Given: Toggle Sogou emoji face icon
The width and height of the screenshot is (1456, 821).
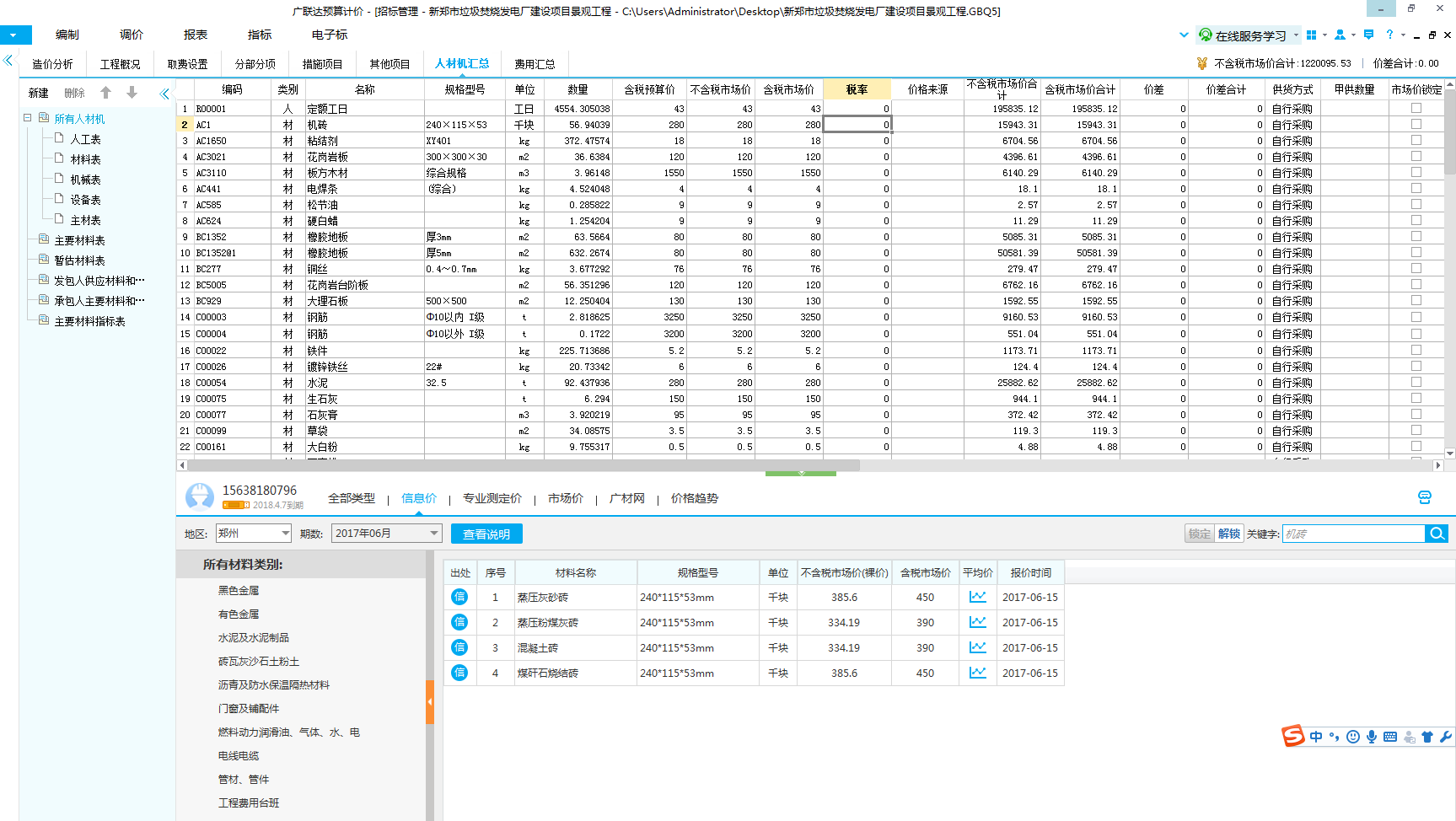Looking at the screenshot, I should pos(1353,737).
